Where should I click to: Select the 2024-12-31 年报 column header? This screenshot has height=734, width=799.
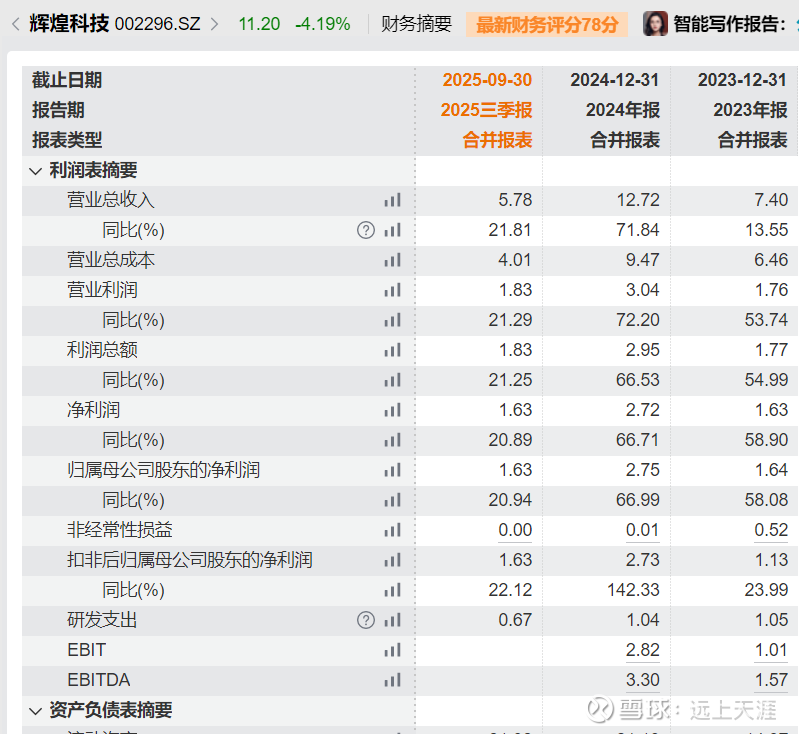point(615,110)
